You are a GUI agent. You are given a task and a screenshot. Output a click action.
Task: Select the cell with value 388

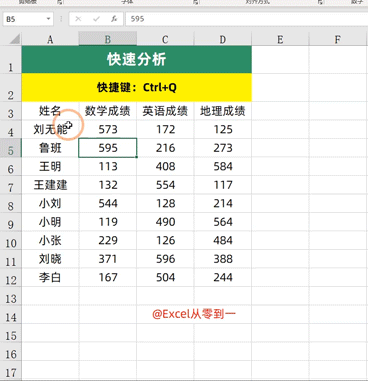[223, 259]
